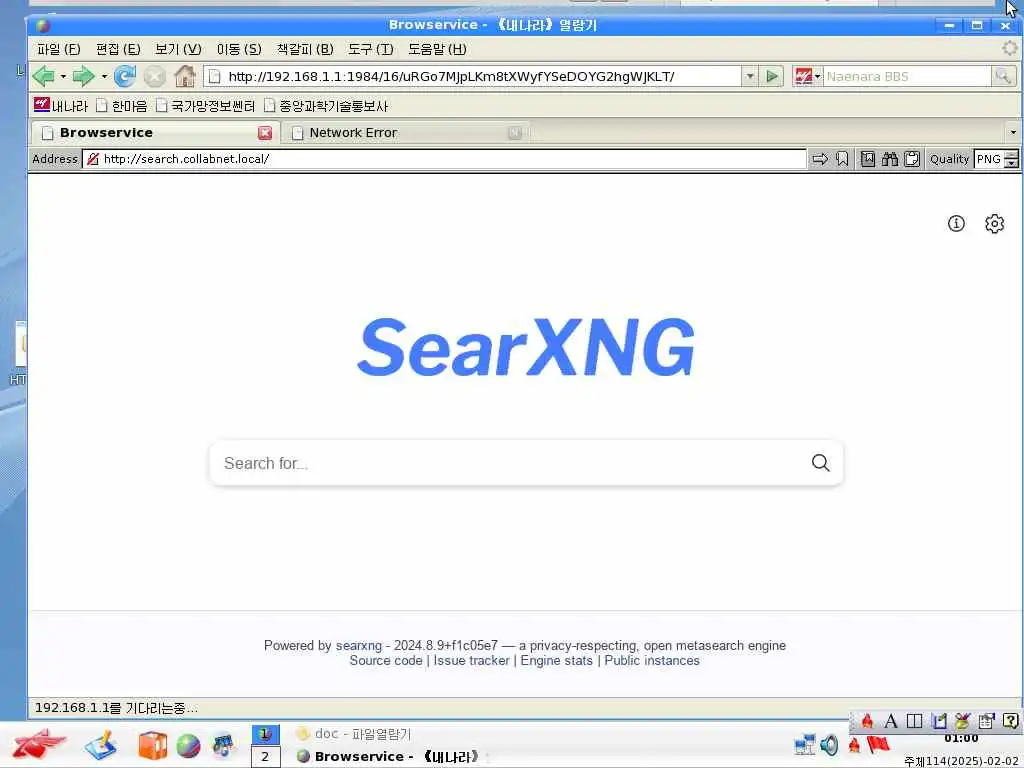Viewport: 1024px width, 768px height.
Task: Go forward with the green right arrow
Action: tap(83, 76)
